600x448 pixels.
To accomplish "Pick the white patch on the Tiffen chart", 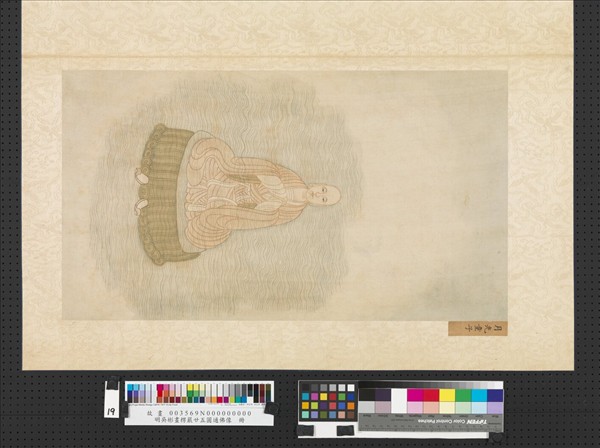I will tap(398, 395).
